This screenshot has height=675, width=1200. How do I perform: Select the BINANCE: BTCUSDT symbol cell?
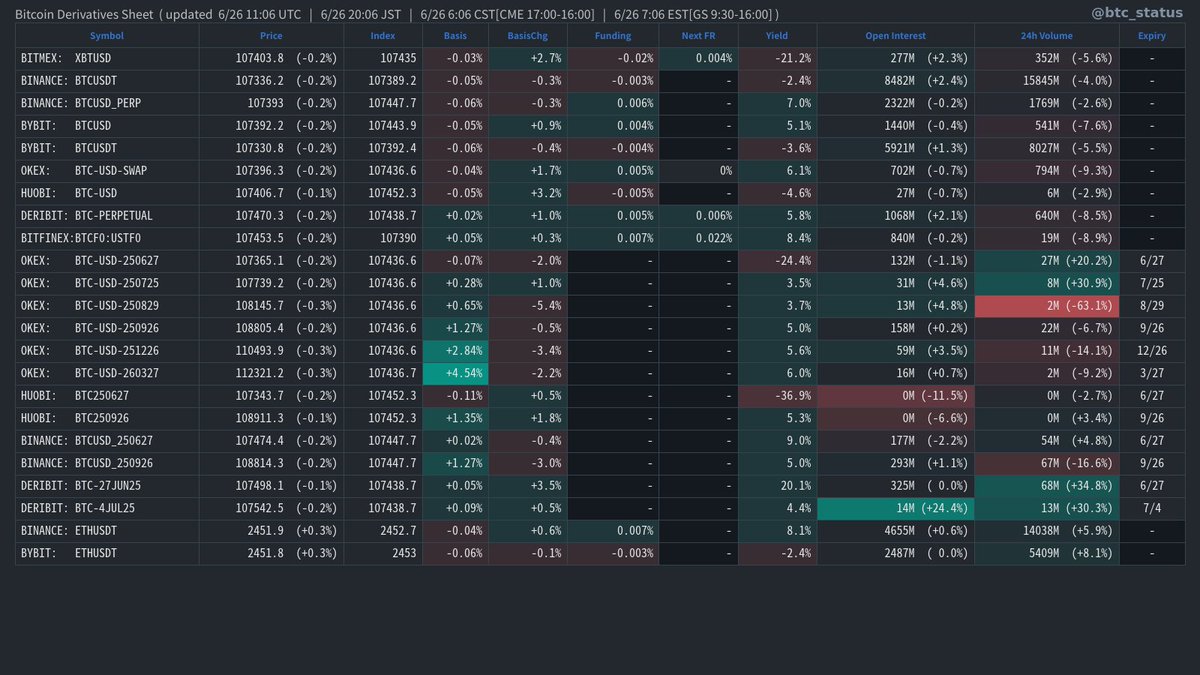coord(107,80)
